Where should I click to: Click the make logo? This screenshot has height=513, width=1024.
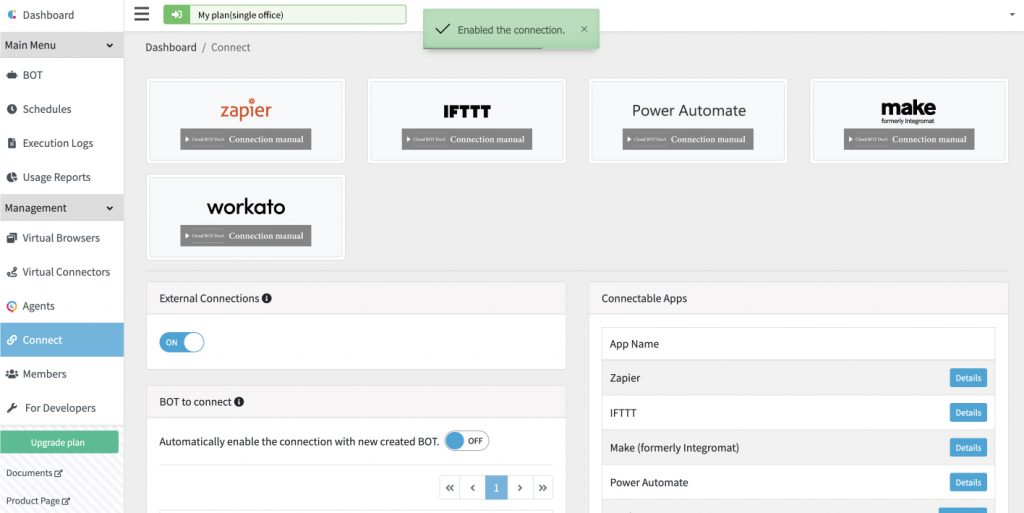(908, 112)
